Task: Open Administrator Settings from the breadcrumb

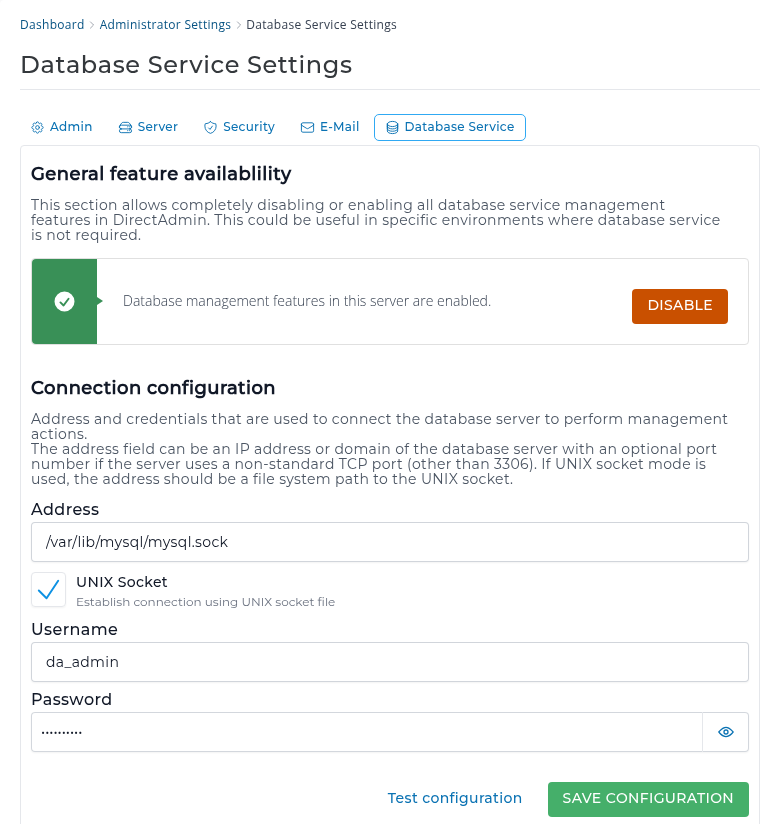Action: tap(165, 24)
